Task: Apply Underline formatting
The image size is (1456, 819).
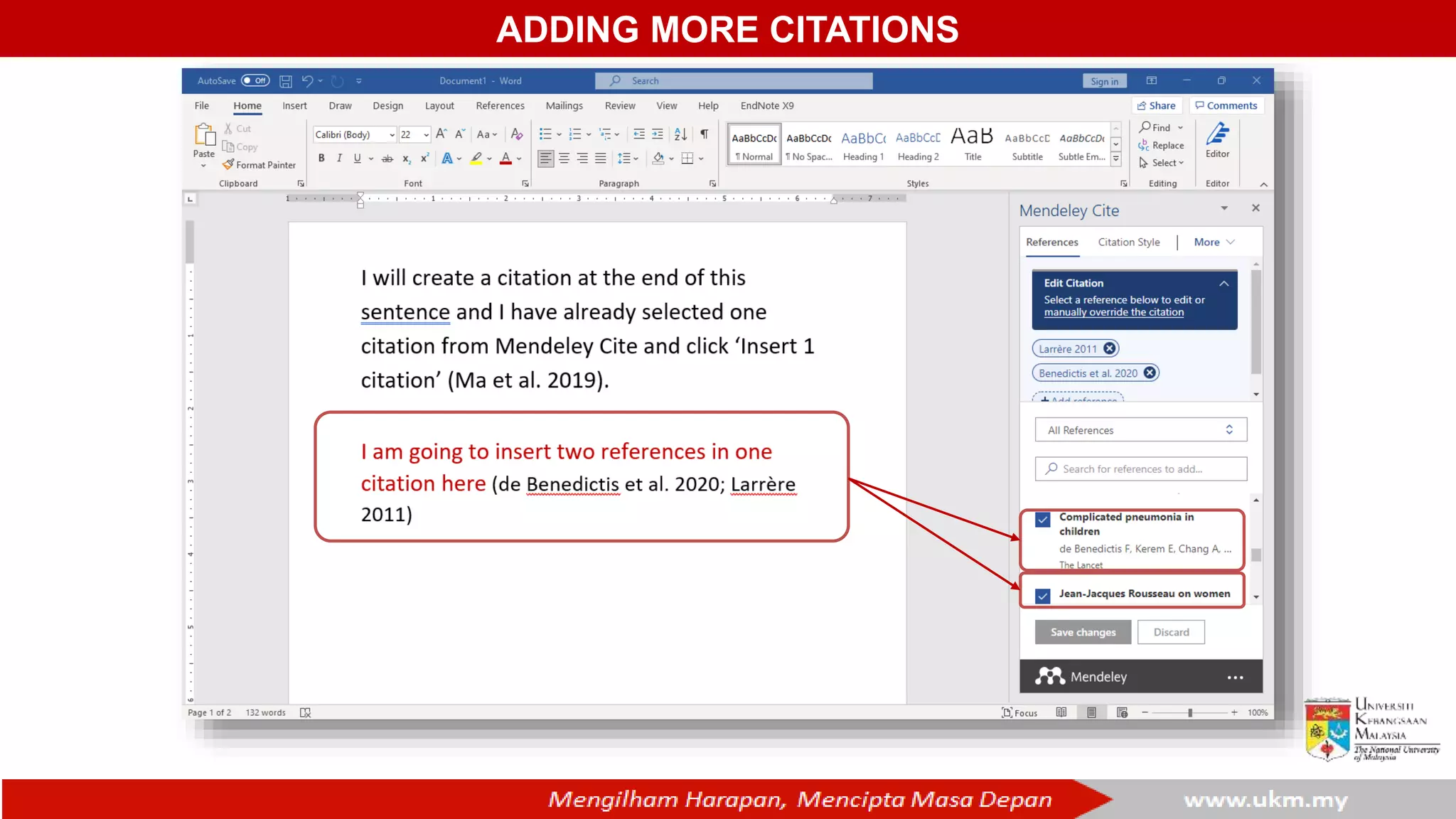Action: click(x=357, y=158)
